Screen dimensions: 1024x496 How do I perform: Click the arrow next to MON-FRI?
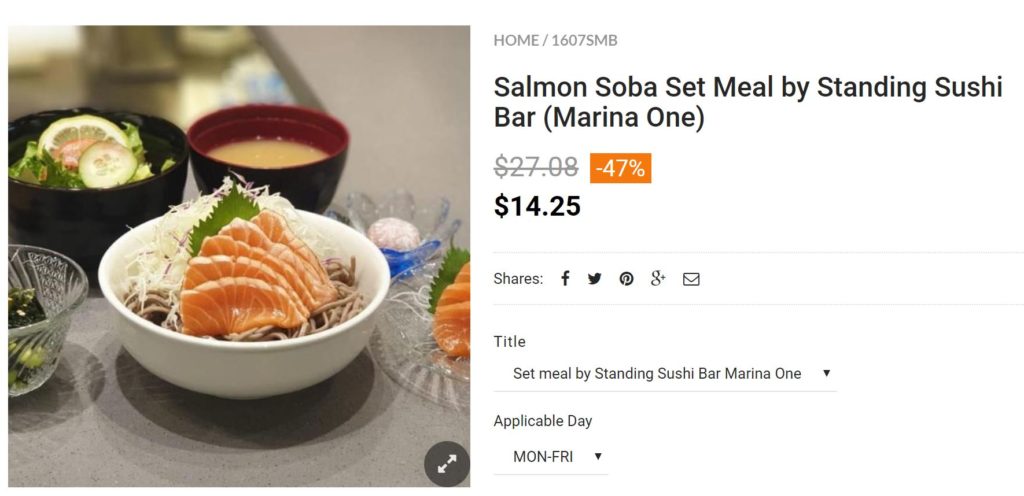[x=598, y=456]
